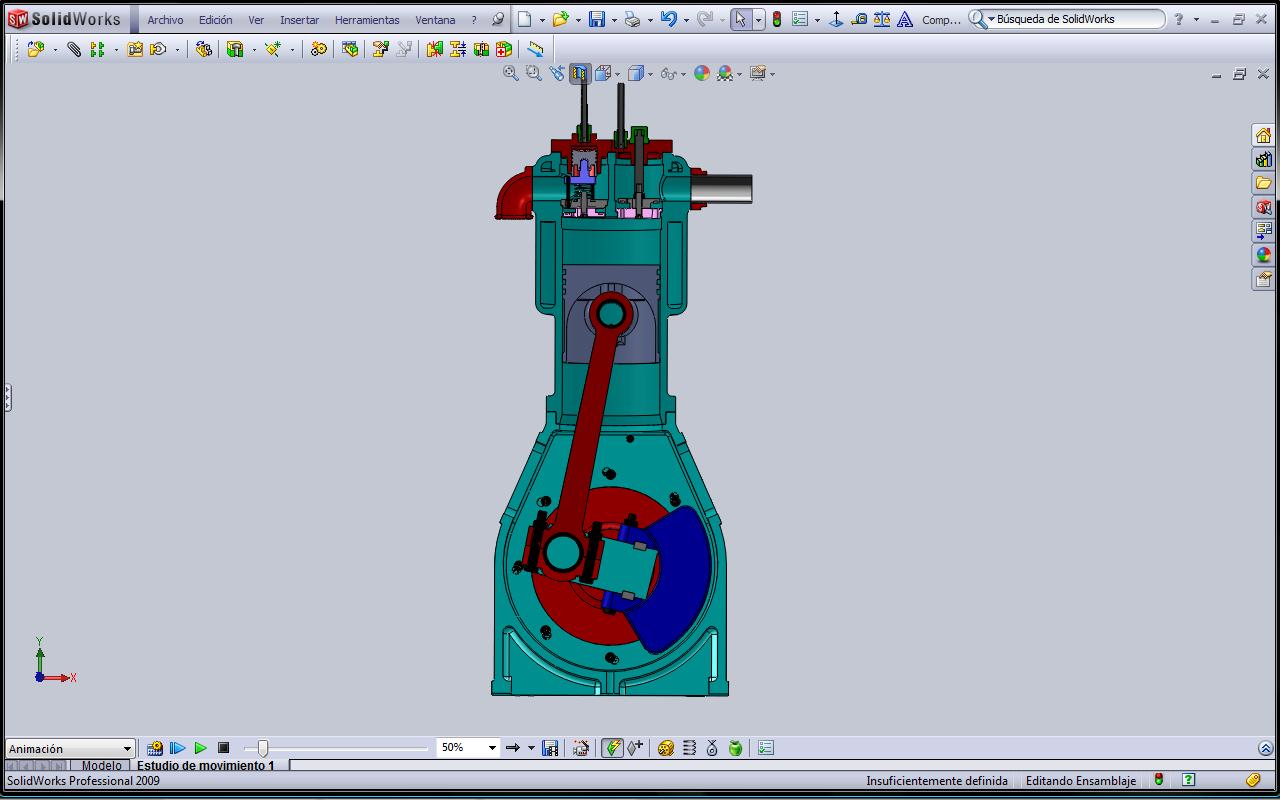Open the Save dropdown arrow
The image size is (1280, 800).
coord(614,20)
